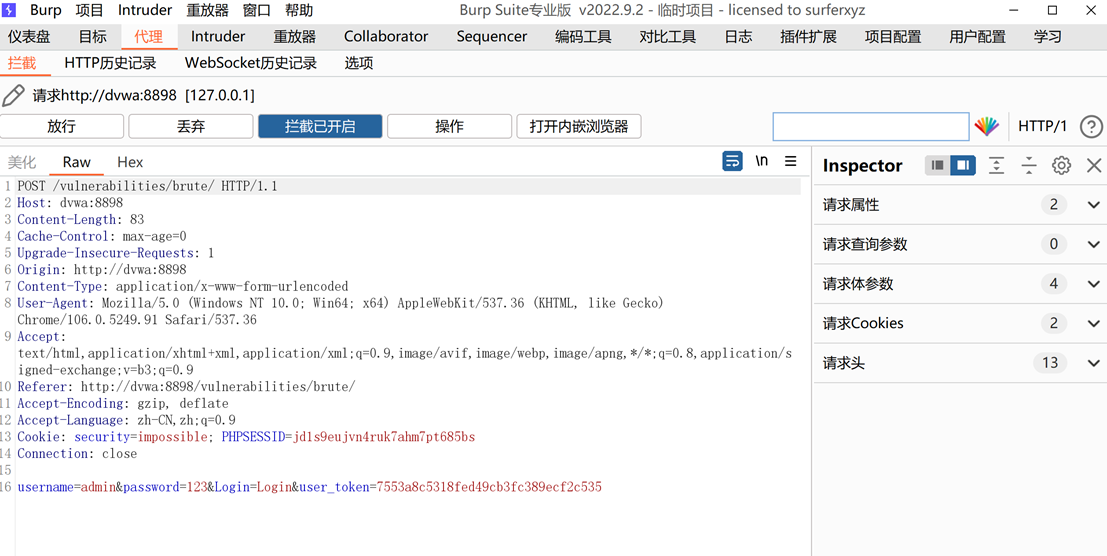
Task: Click the POST /vulnerabilities/brute/ request line
Action: click(148, 186)
